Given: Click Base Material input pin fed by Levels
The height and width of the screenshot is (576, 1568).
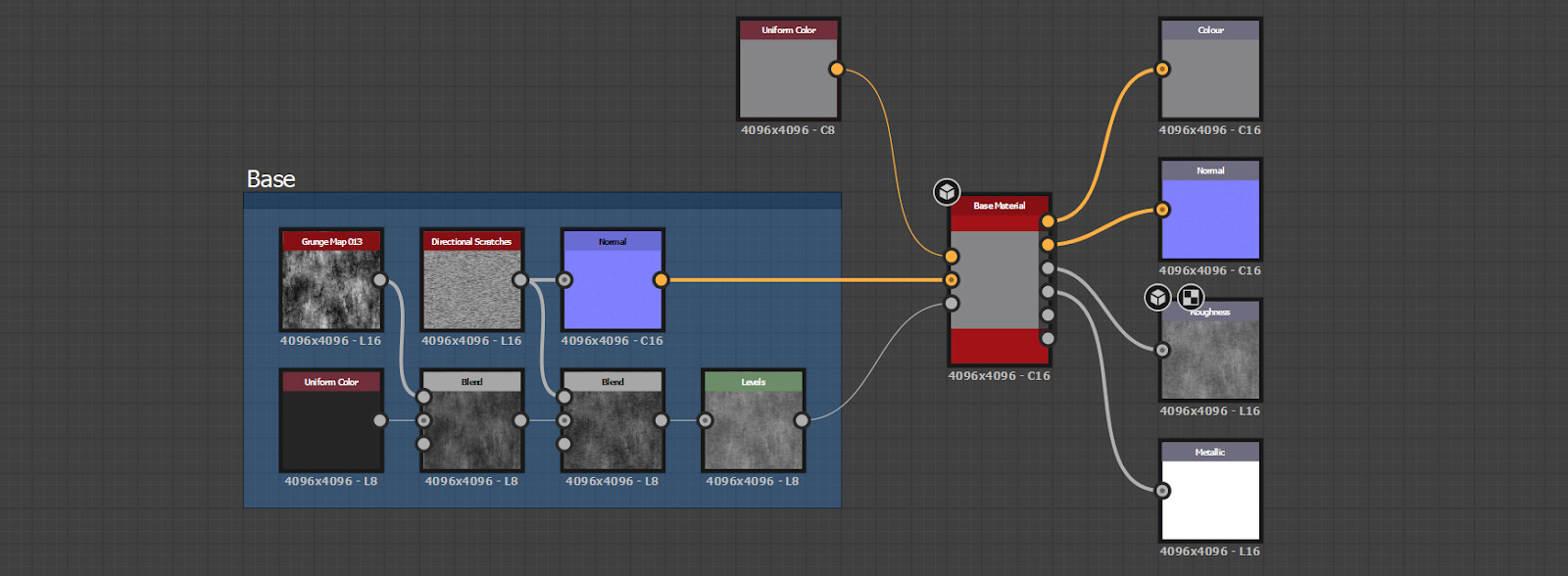Looking at the screenshot, I should point(952,304).
